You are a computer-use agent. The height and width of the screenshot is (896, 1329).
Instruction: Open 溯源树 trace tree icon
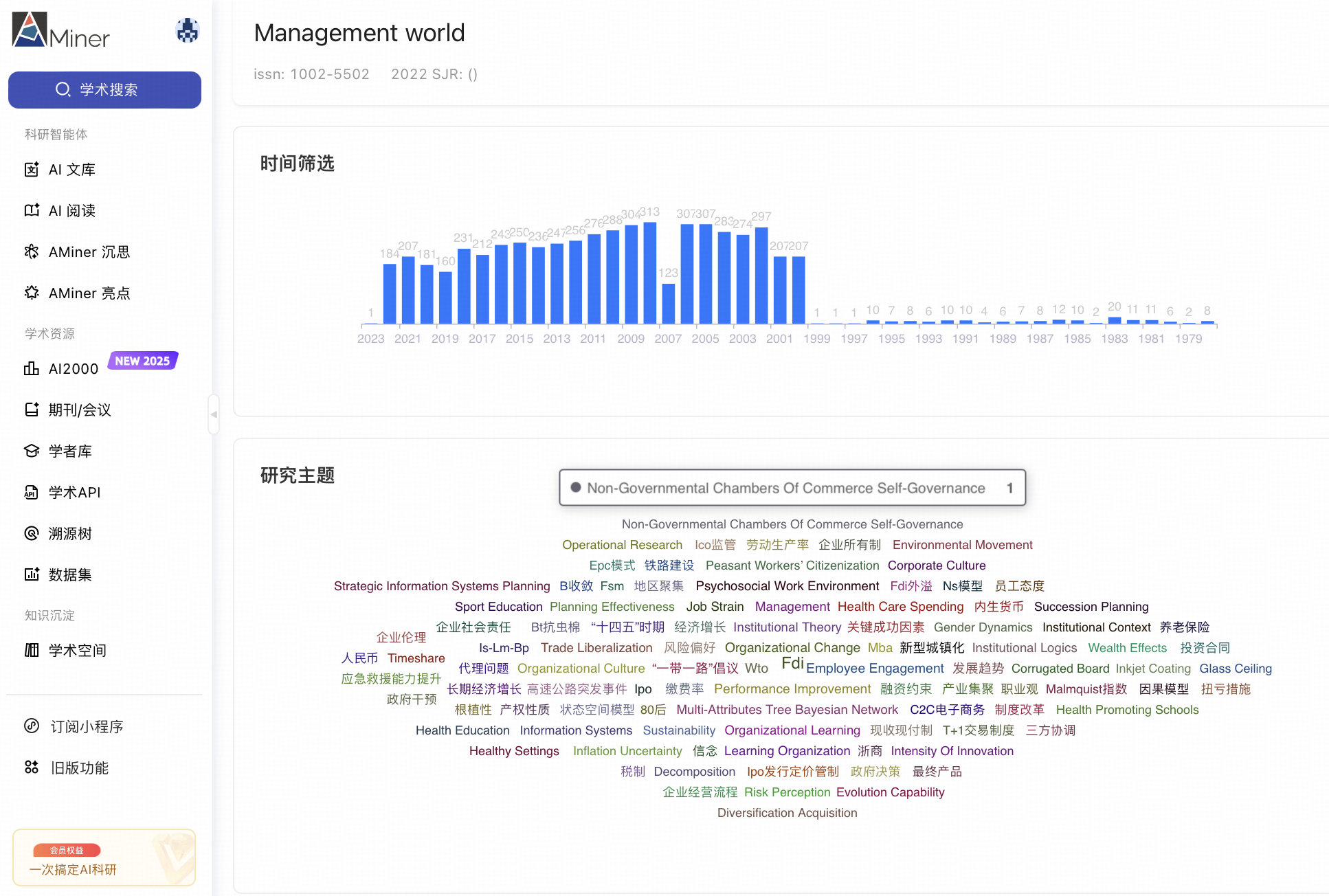coord(32,534)
